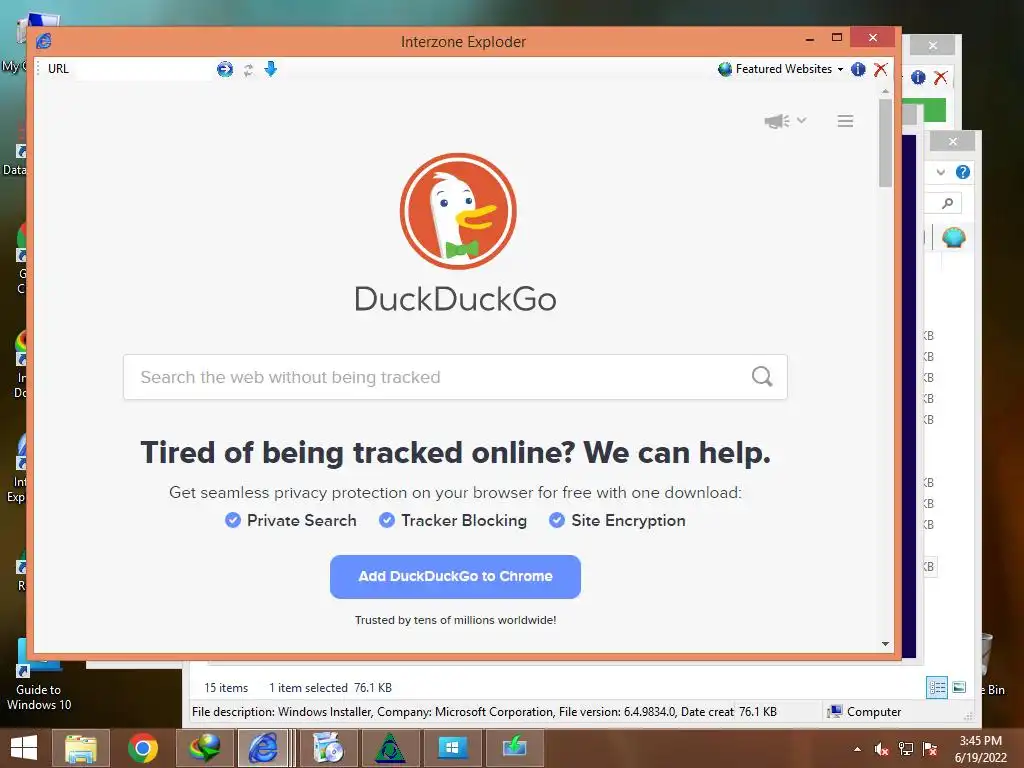
Task: Focus the URL input field
Action: point(144,69)
